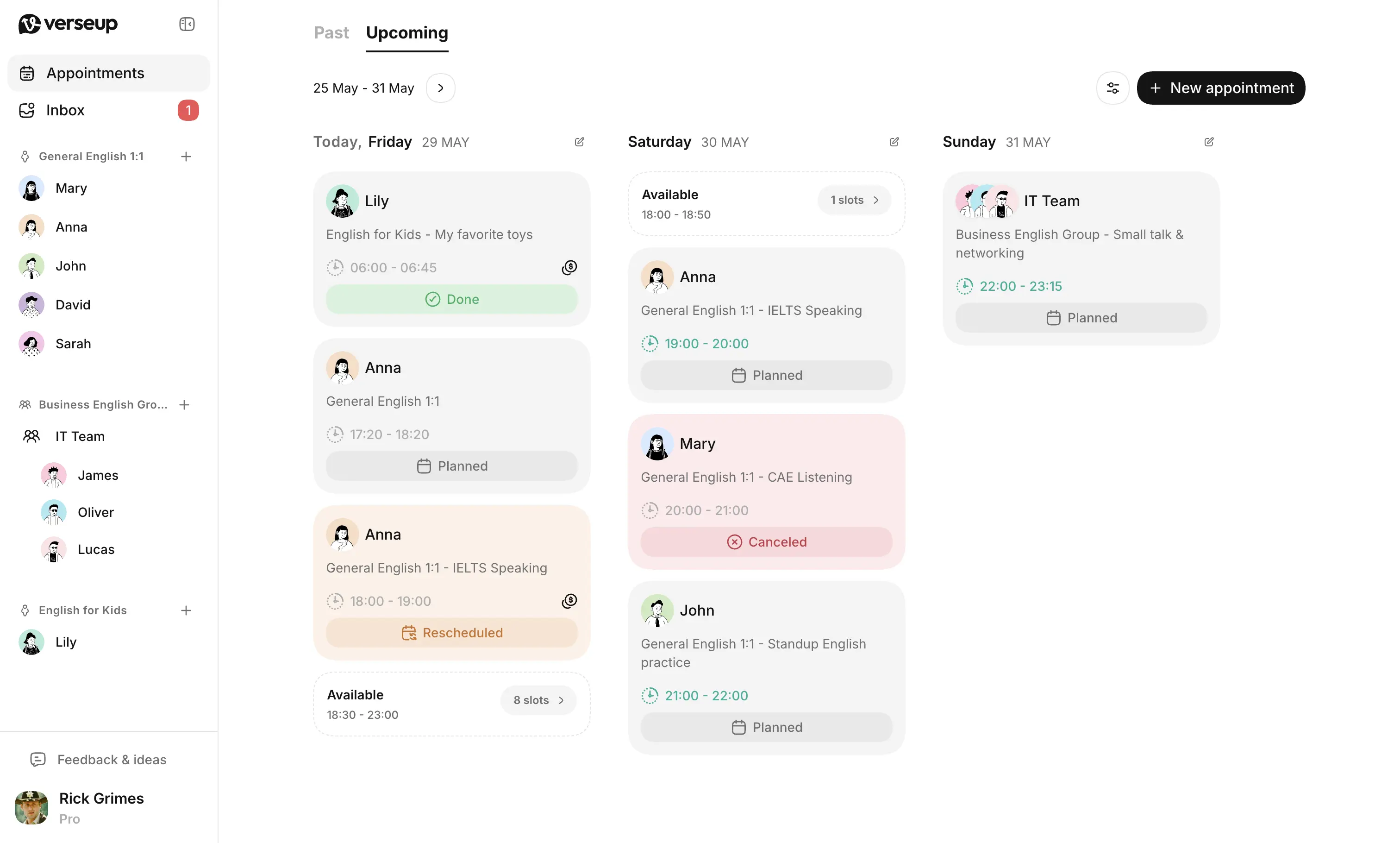Open the filter settings icon

coord(1112,88)
